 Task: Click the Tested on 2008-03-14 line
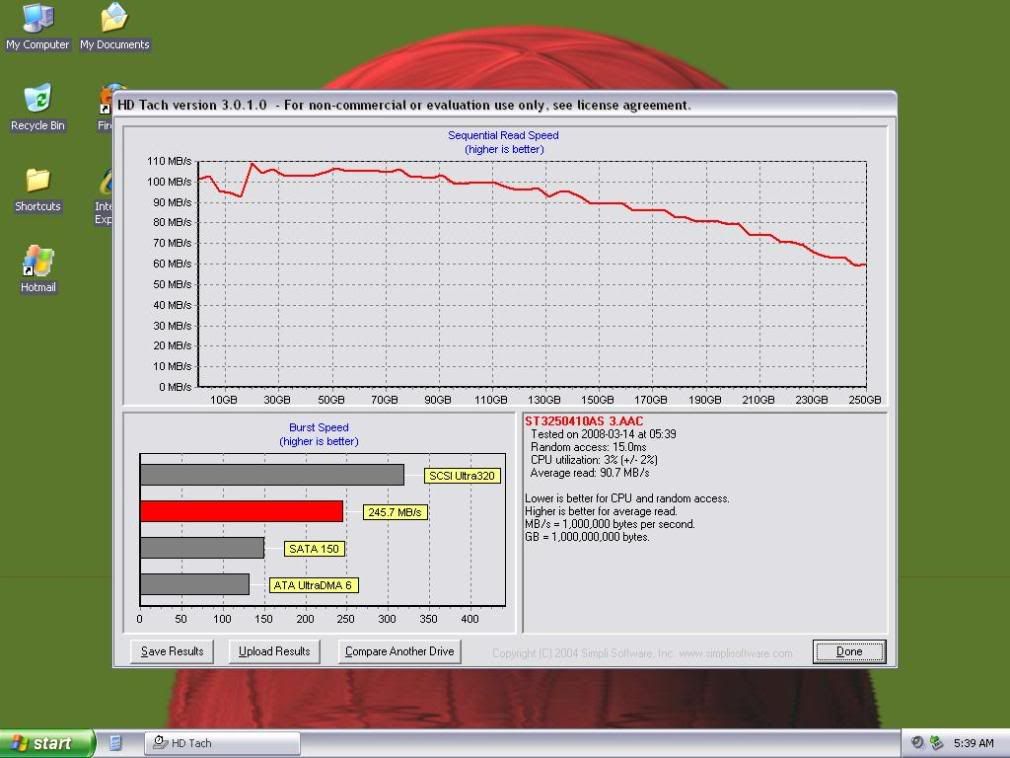(603, 434)
